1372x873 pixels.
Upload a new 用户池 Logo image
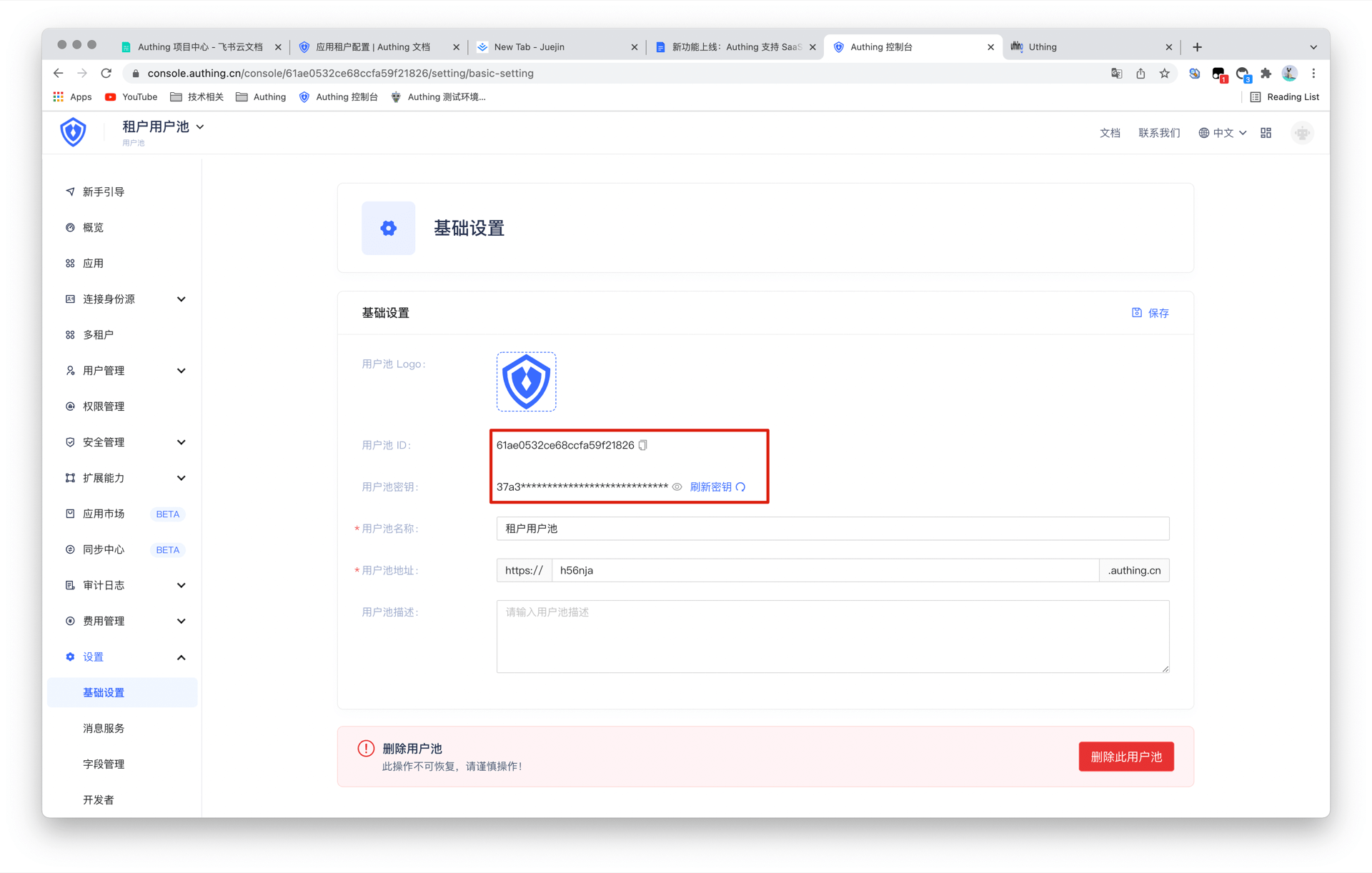tap(526, 381)
